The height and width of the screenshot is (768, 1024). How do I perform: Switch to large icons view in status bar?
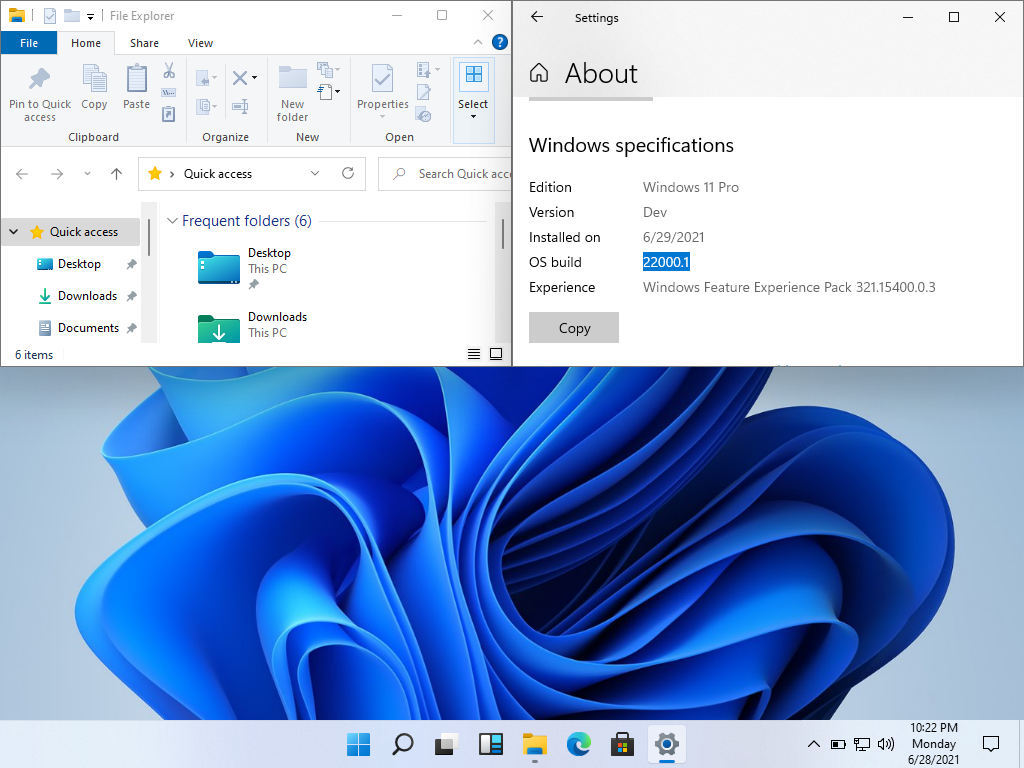tap(496, 354)
